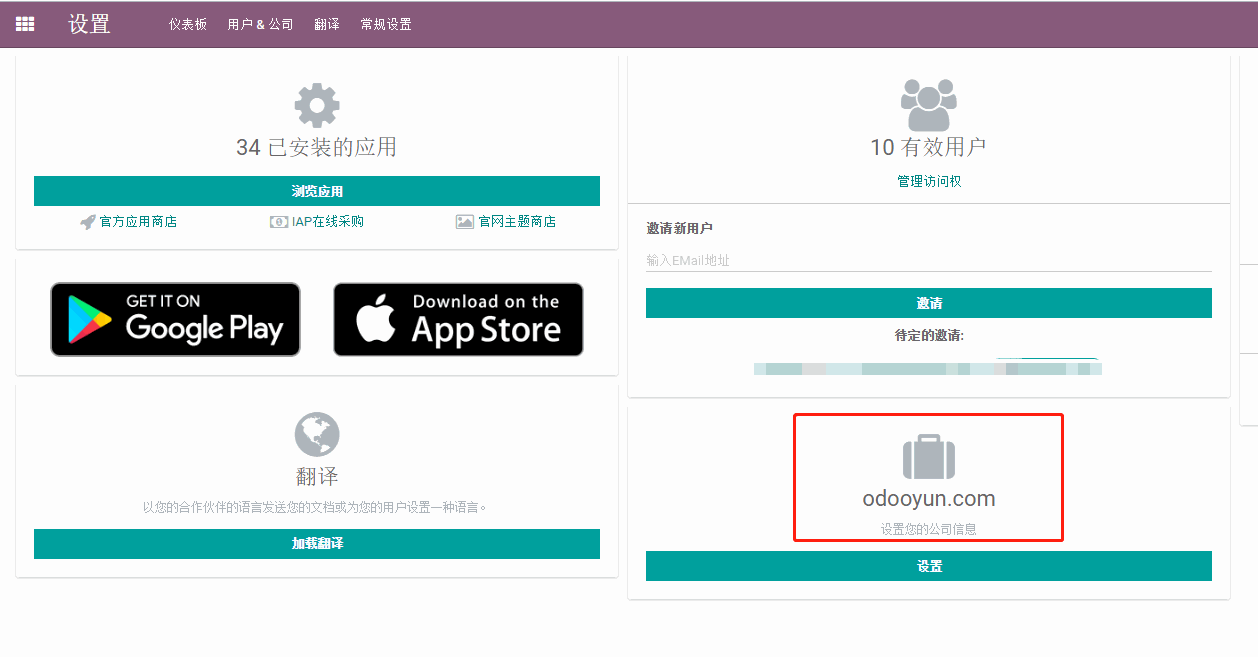Open the 翻译 menu in top bar
The width and height of the screenshot is (1258, 657).
click(327, 24)
